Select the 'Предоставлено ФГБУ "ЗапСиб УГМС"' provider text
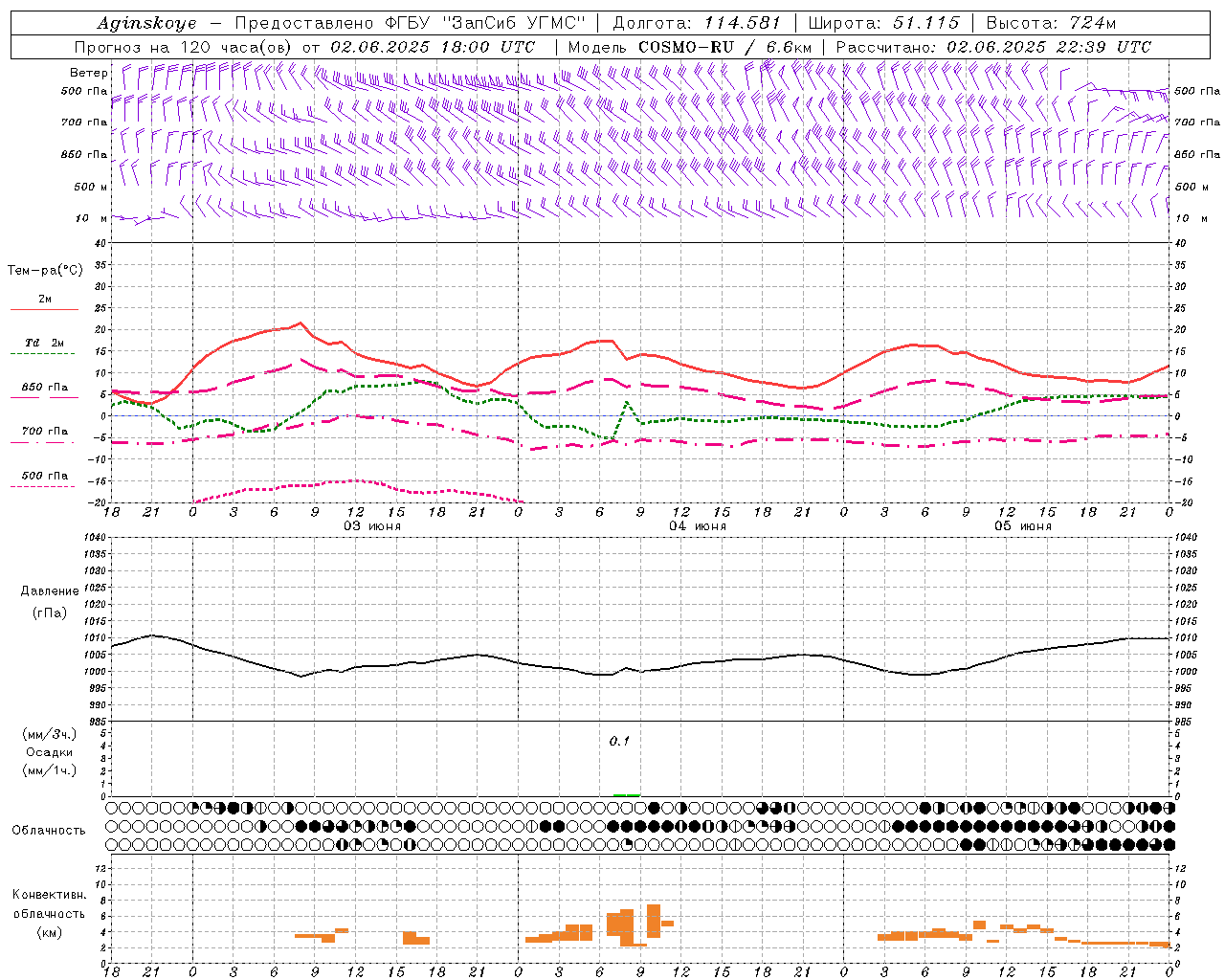The image size is (1225, 980). [410, 23]
